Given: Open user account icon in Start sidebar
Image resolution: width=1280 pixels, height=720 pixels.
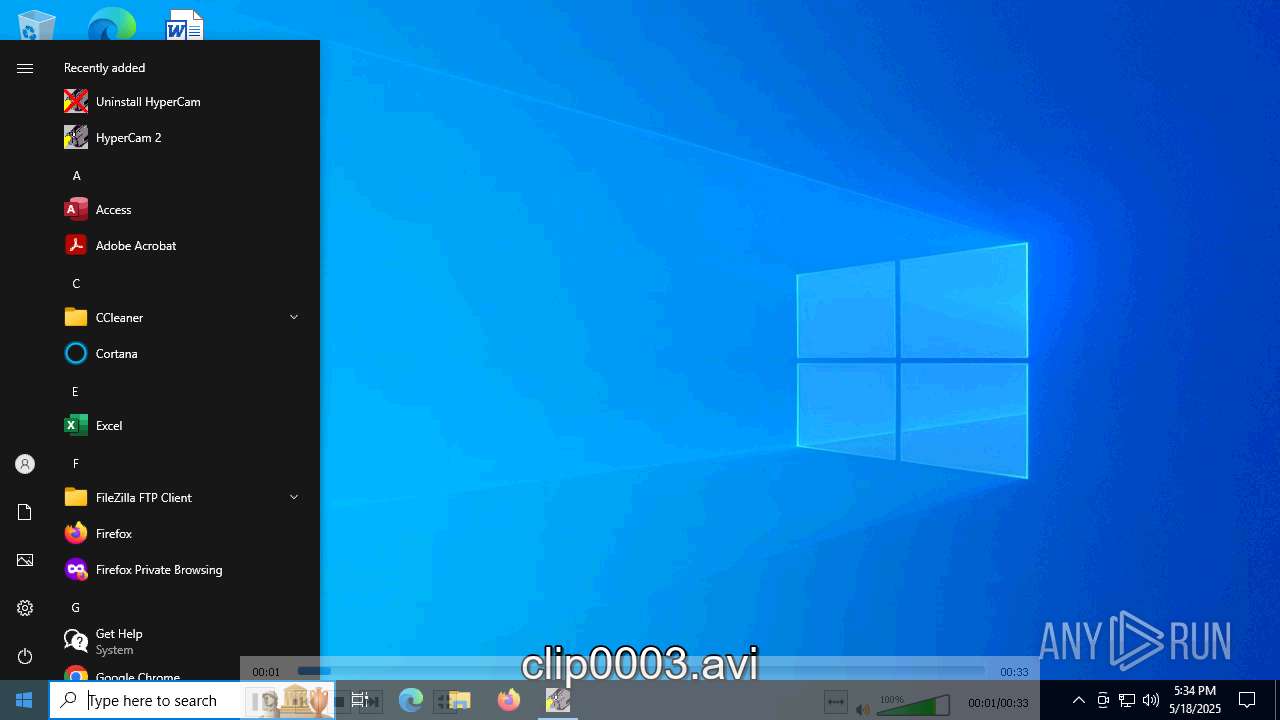Looking at the screenshot, I should tap(25, 464).
